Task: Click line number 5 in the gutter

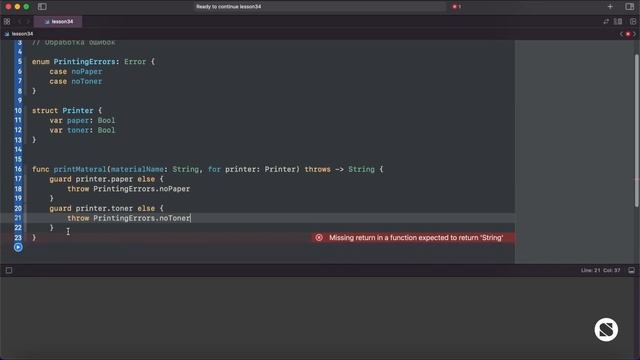Action: pyautogui.click(x=20, y=62)
